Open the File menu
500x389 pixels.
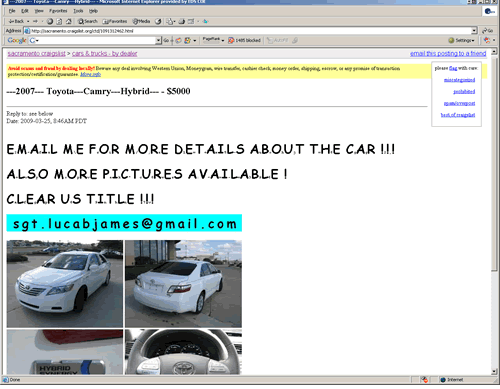[12, 11]
